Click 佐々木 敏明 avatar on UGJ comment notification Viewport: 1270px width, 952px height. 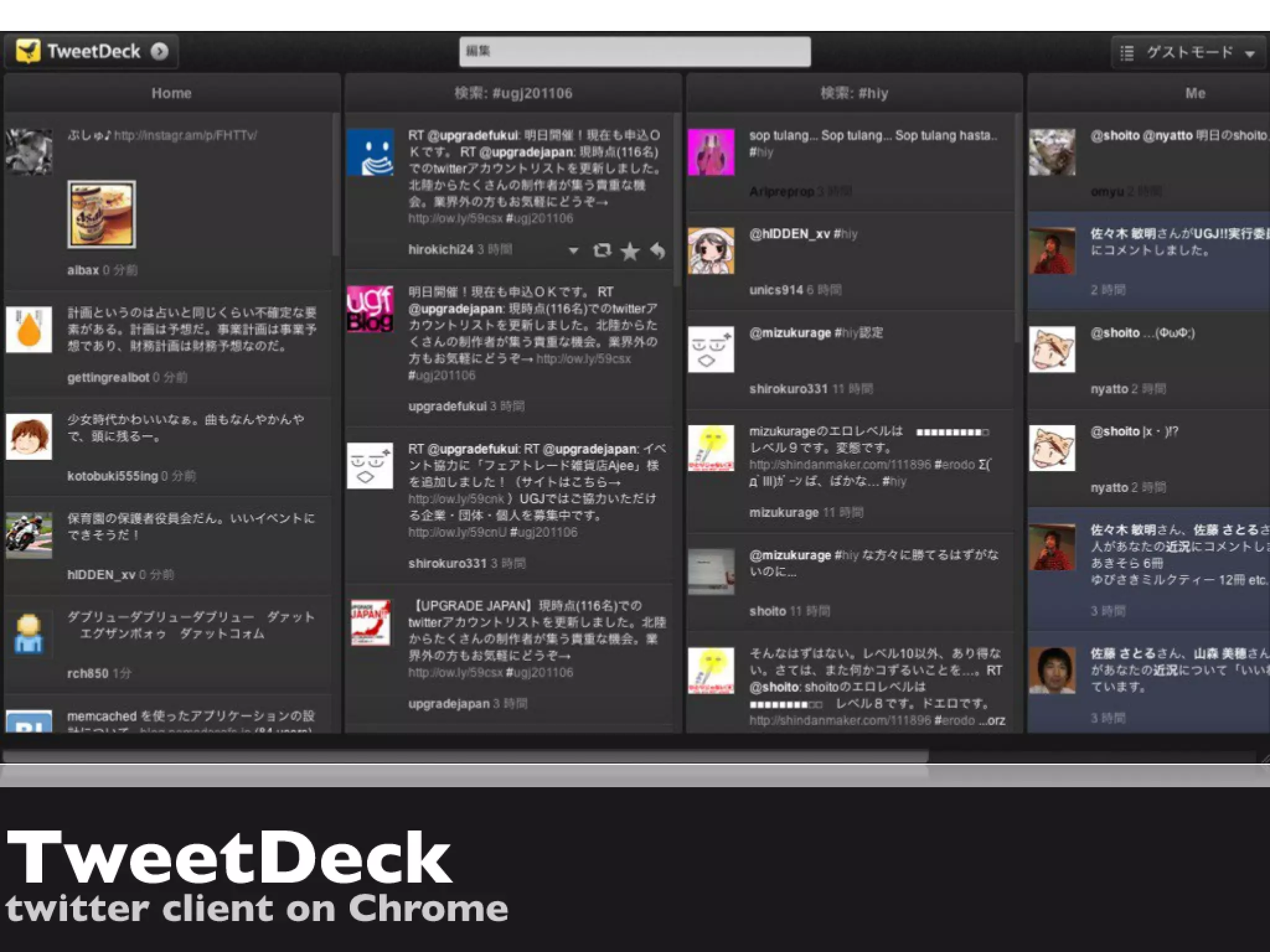coord(1052,250)
